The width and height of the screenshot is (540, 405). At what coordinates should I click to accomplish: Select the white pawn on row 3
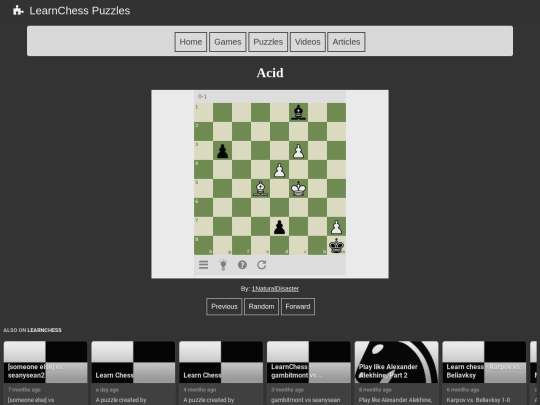coord(298,150)
